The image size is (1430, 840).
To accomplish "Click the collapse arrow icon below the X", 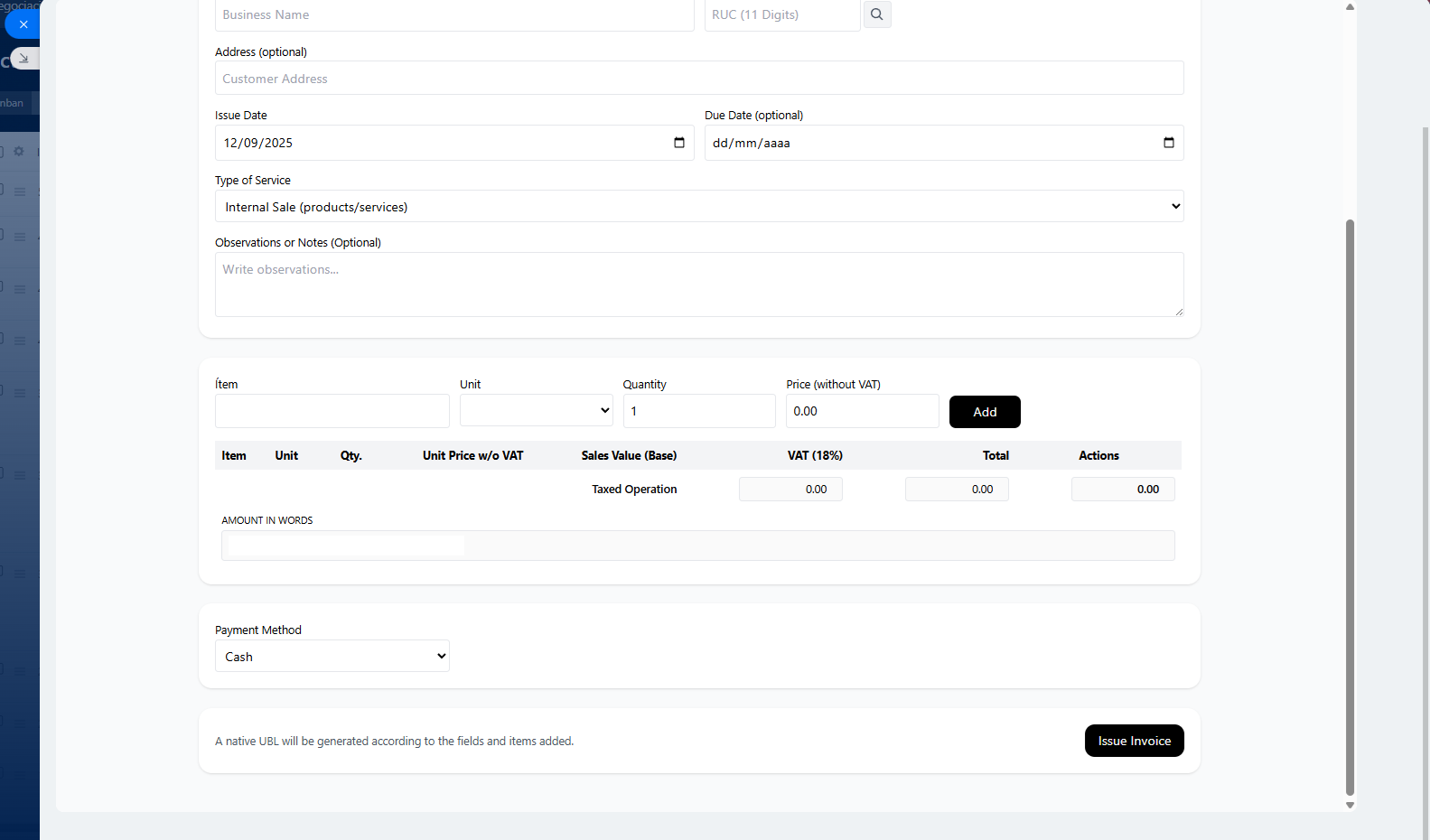I will [x=24, y=58].
